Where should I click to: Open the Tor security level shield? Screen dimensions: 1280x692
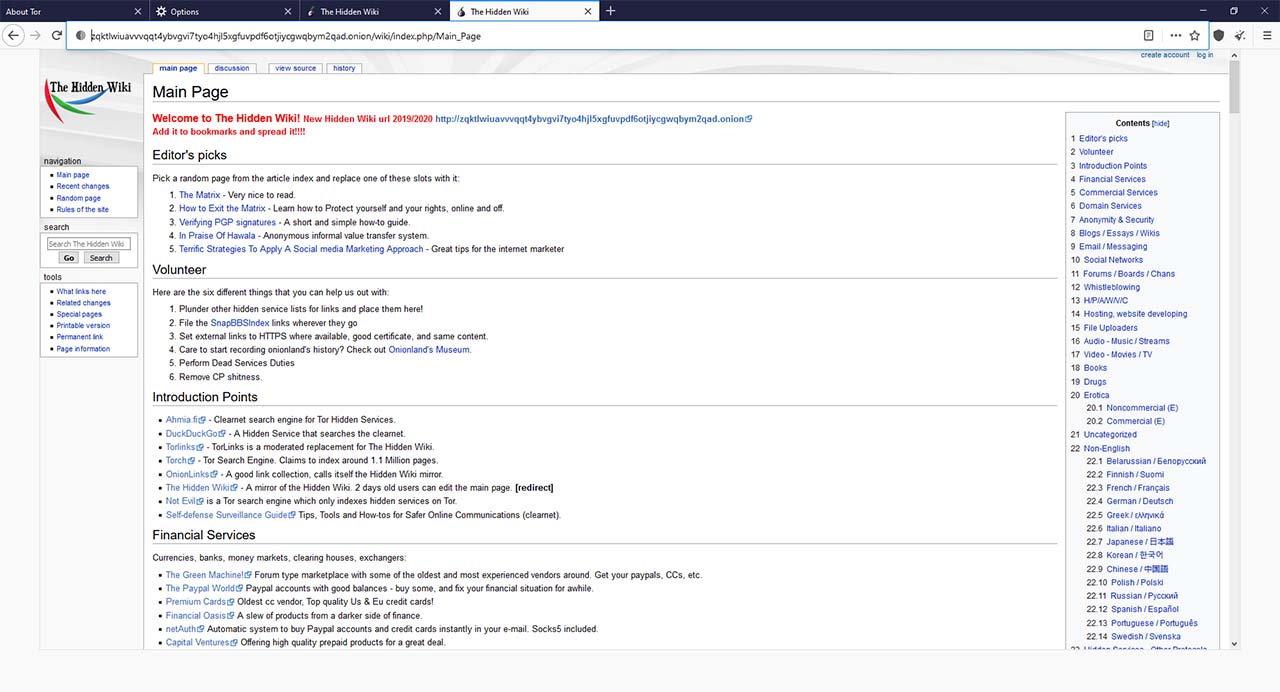(x=1219, y=35)
